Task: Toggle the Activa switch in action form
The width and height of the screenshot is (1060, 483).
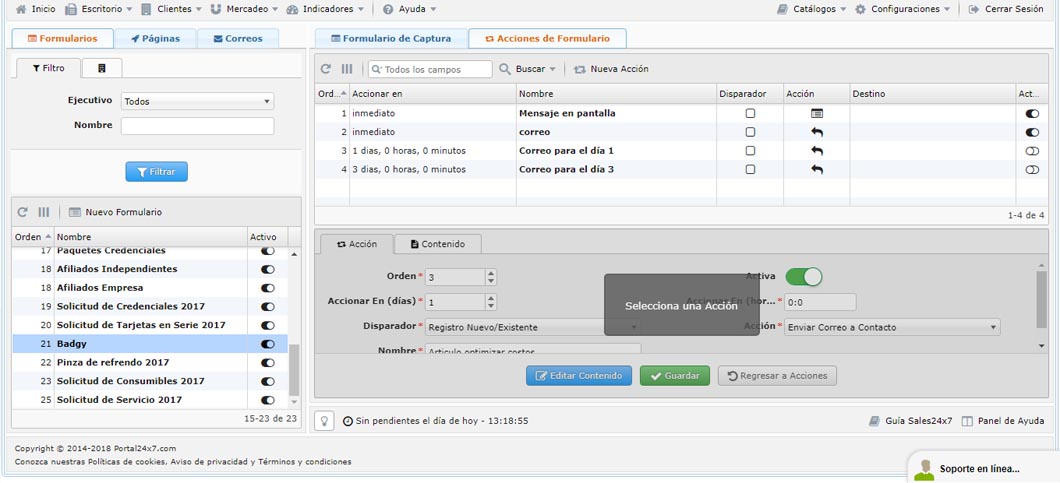Action: (x=804, y=276)
